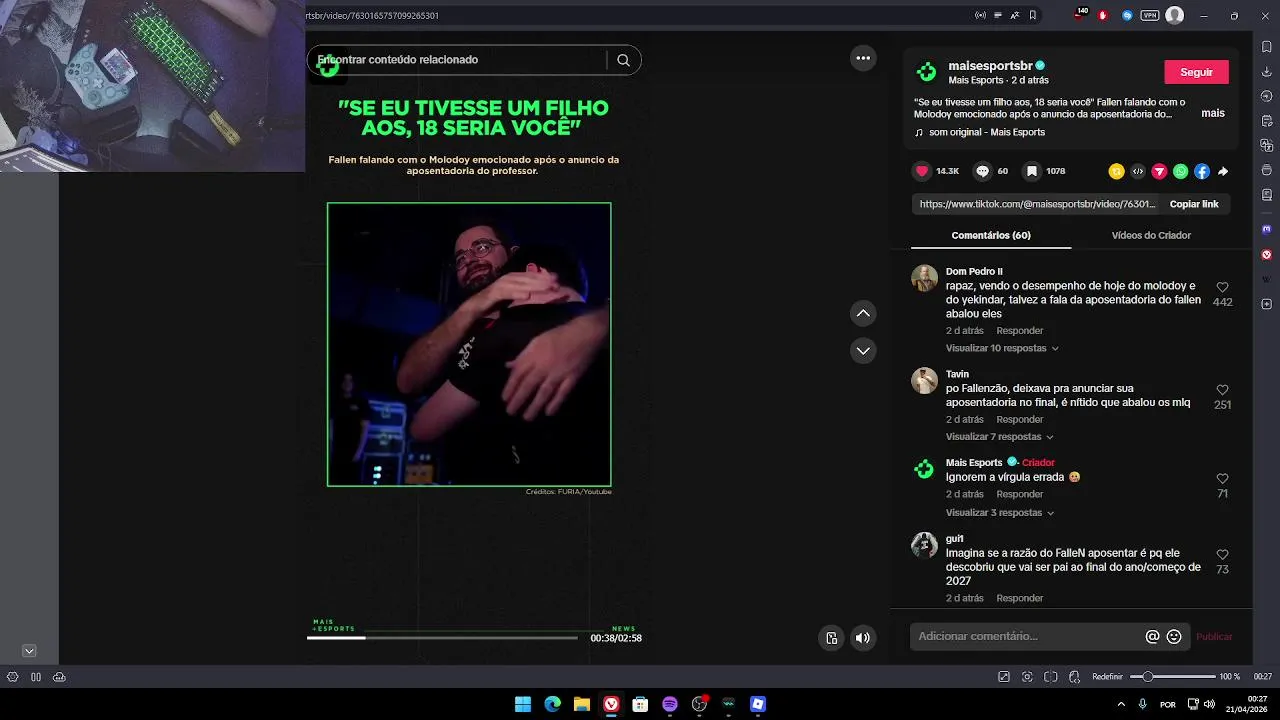Open Dom Pedro II's avatar

click(x=924, y=278)
